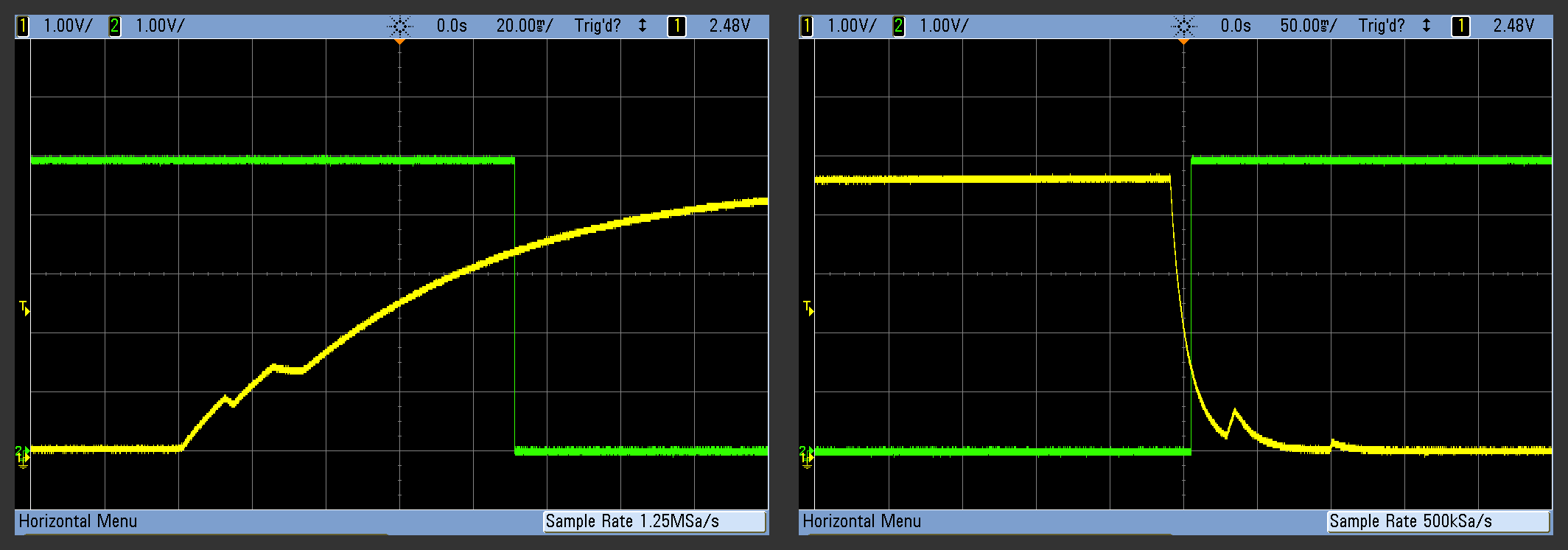Click the green channel 2 badge in the left scope header

pyautogui.click(x=115, y=27)
